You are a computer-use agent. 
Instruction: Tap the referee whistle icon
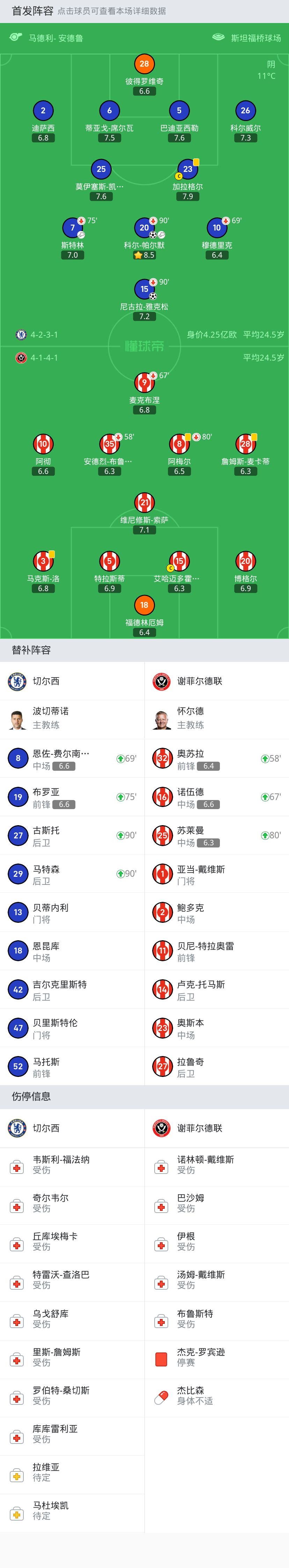coord(16,38)
